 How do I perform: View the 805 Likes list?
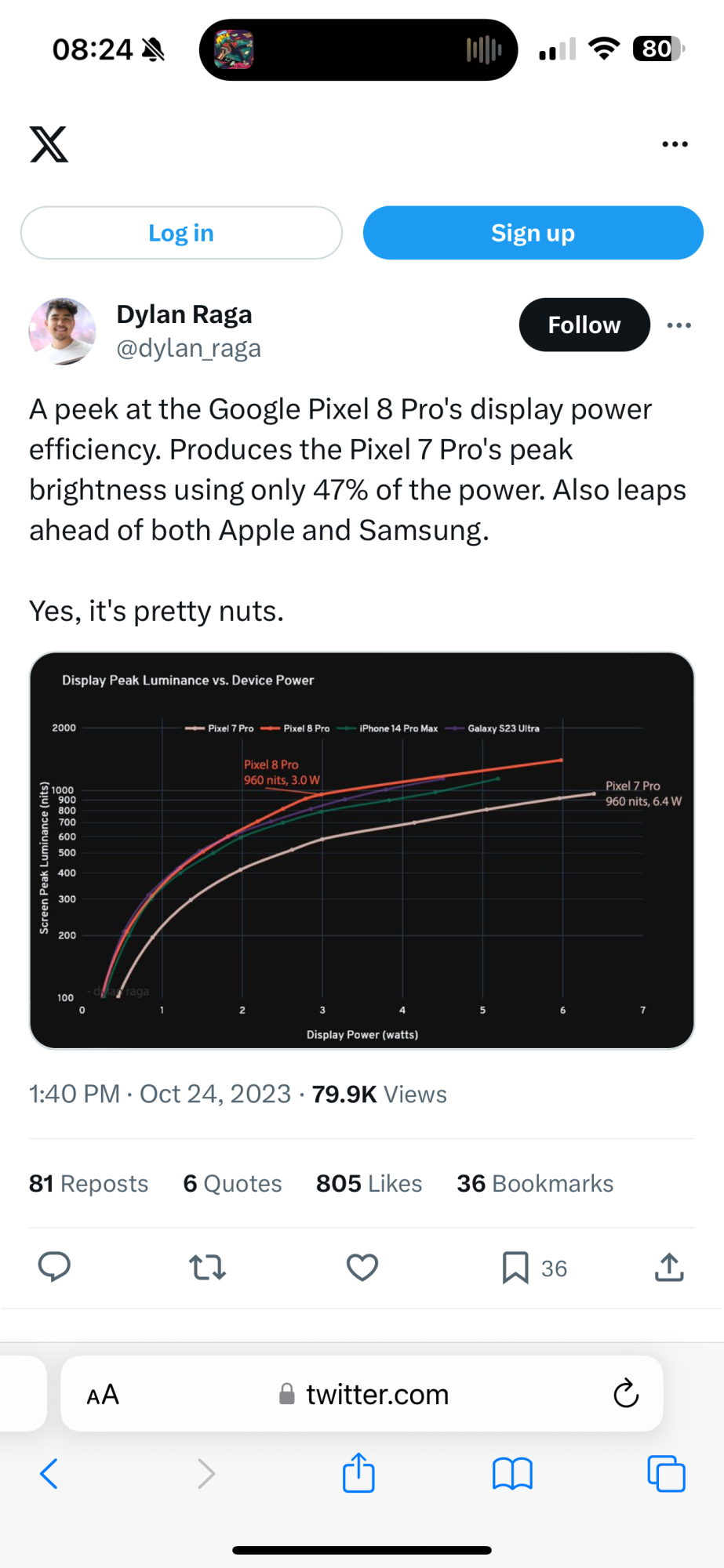tap(369, 1183)
